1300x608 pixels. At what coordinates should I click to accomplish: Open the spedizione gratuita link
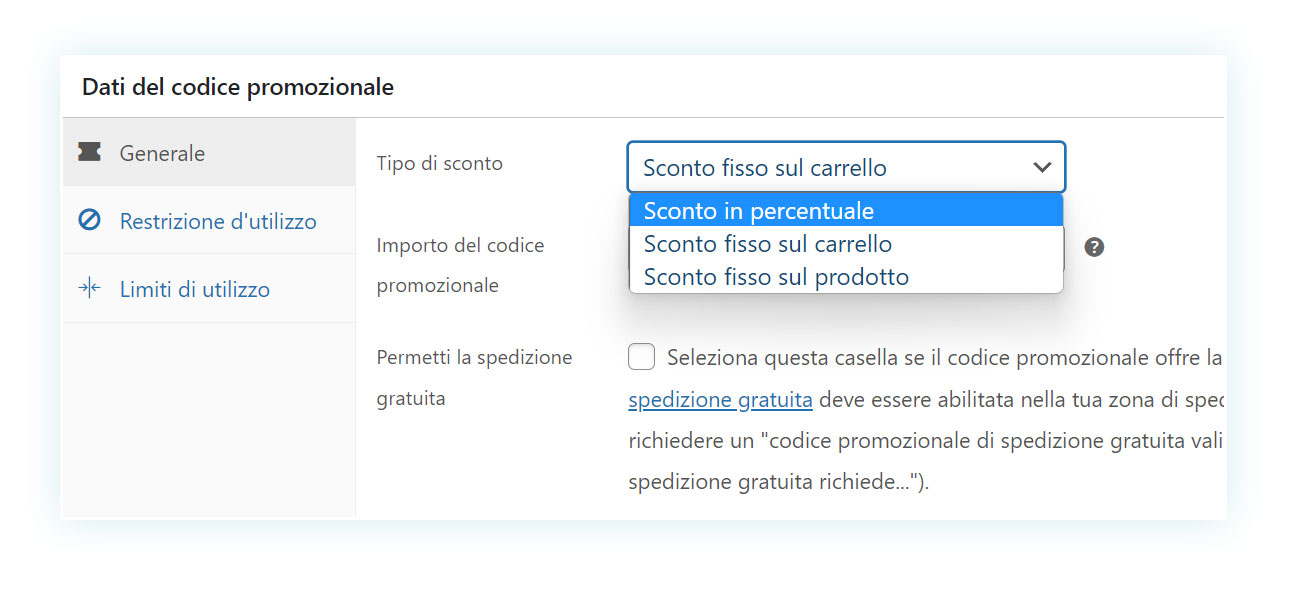tap(720, 400)
